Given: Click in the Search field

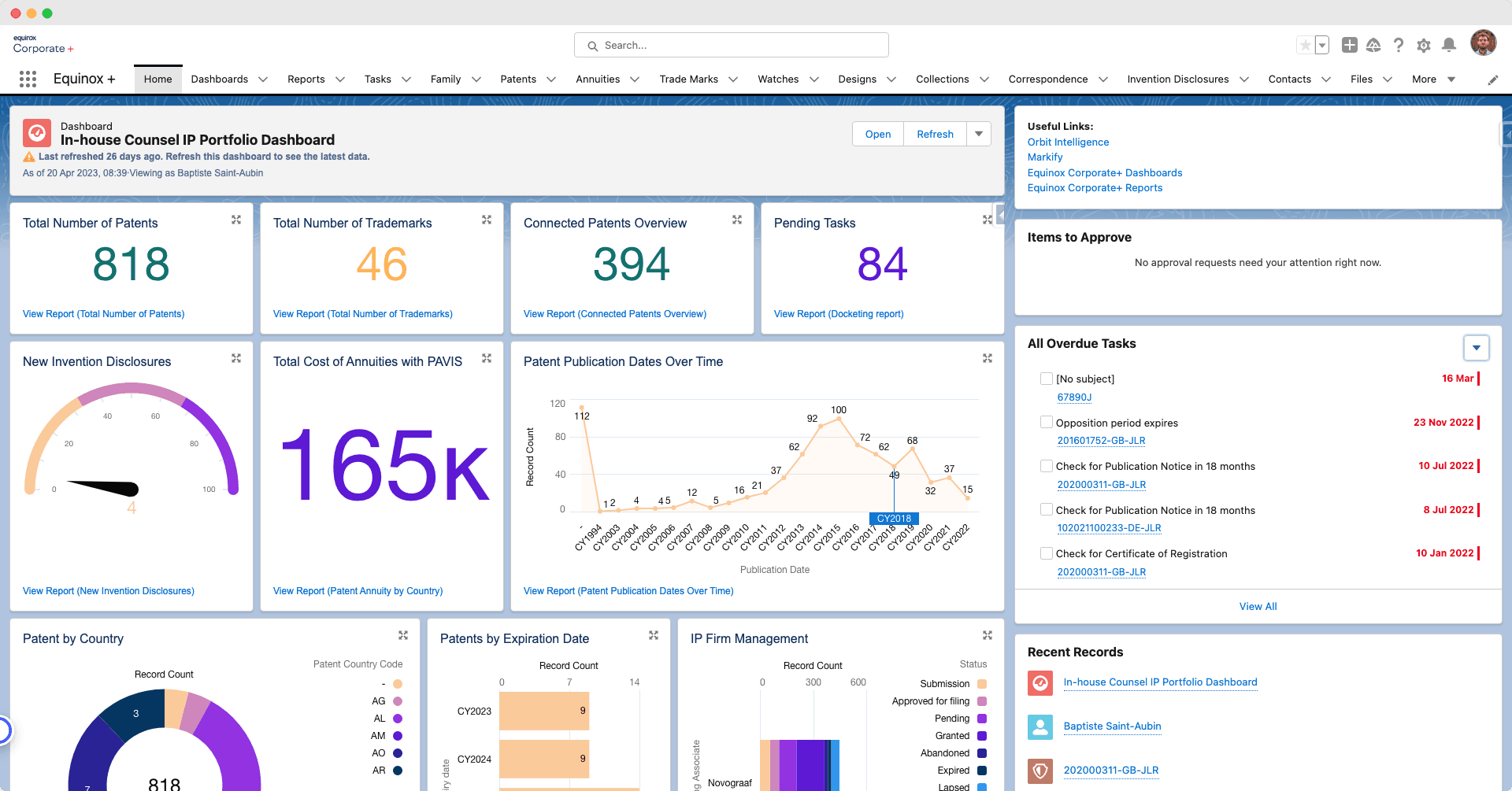Looking at the screenshot, I should click(732, 46).
